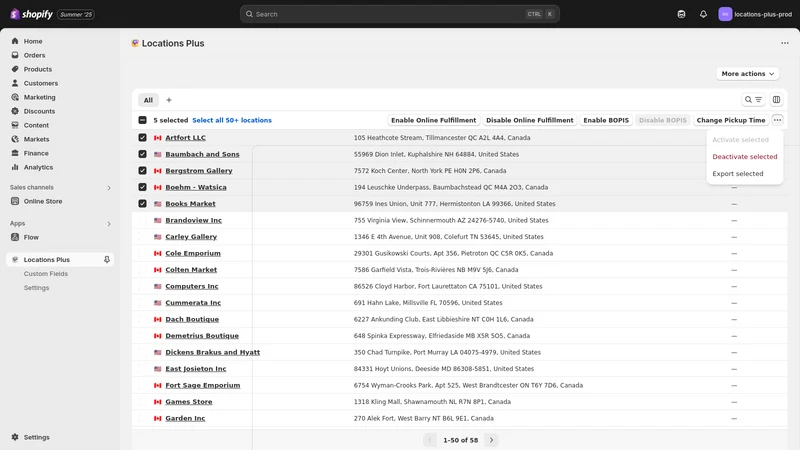Uncheck the Bergstrom Gallery checkbox

142,171
